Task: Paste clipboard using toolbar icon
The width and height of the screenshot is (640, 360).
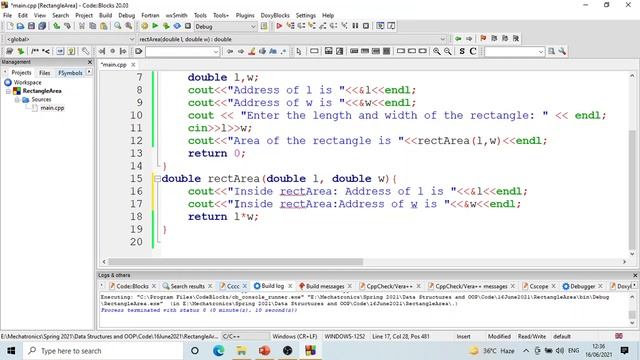Action: 104,26
